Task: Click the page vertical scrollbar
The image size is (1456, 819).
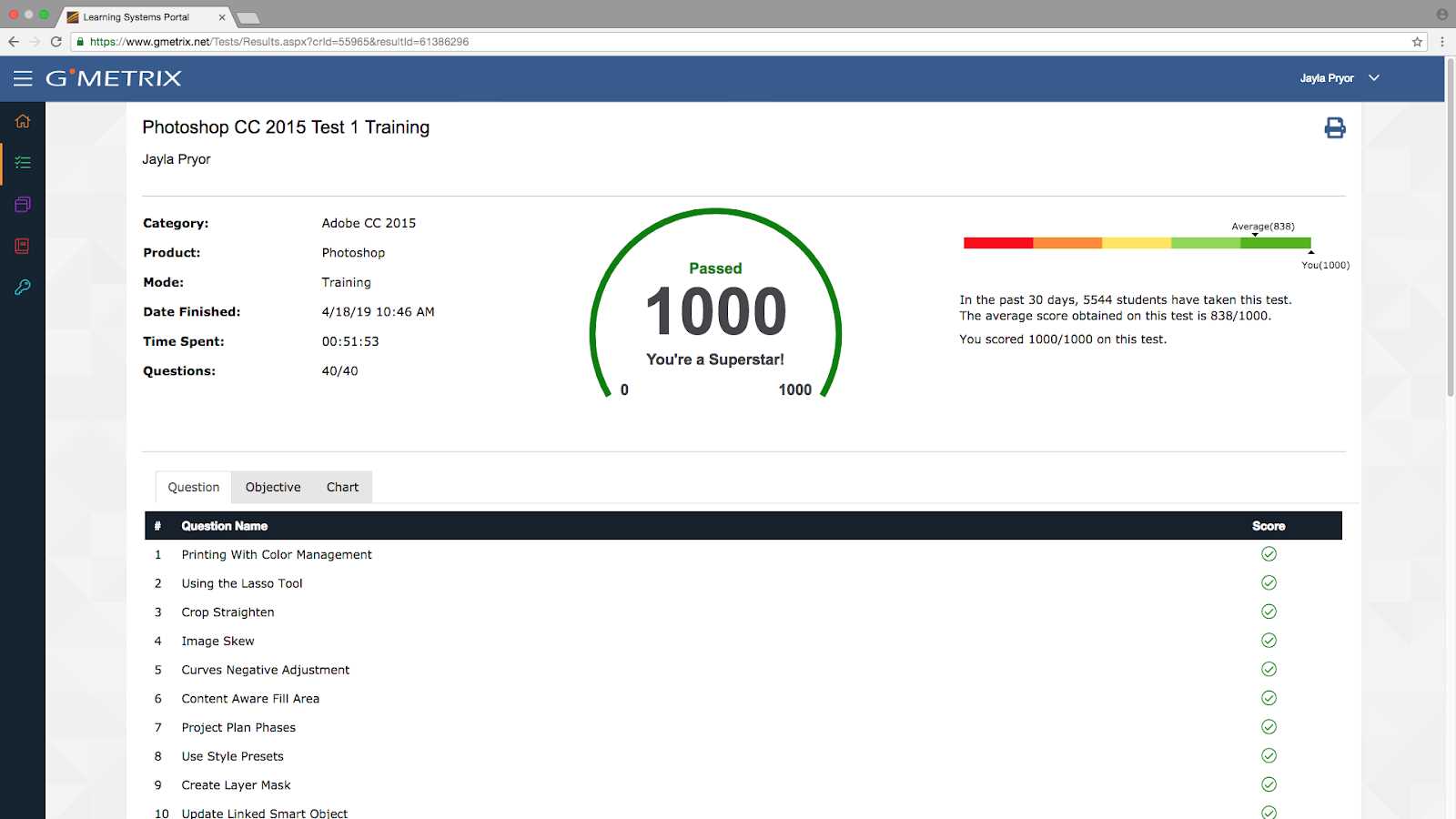Action: (1451, 227)
